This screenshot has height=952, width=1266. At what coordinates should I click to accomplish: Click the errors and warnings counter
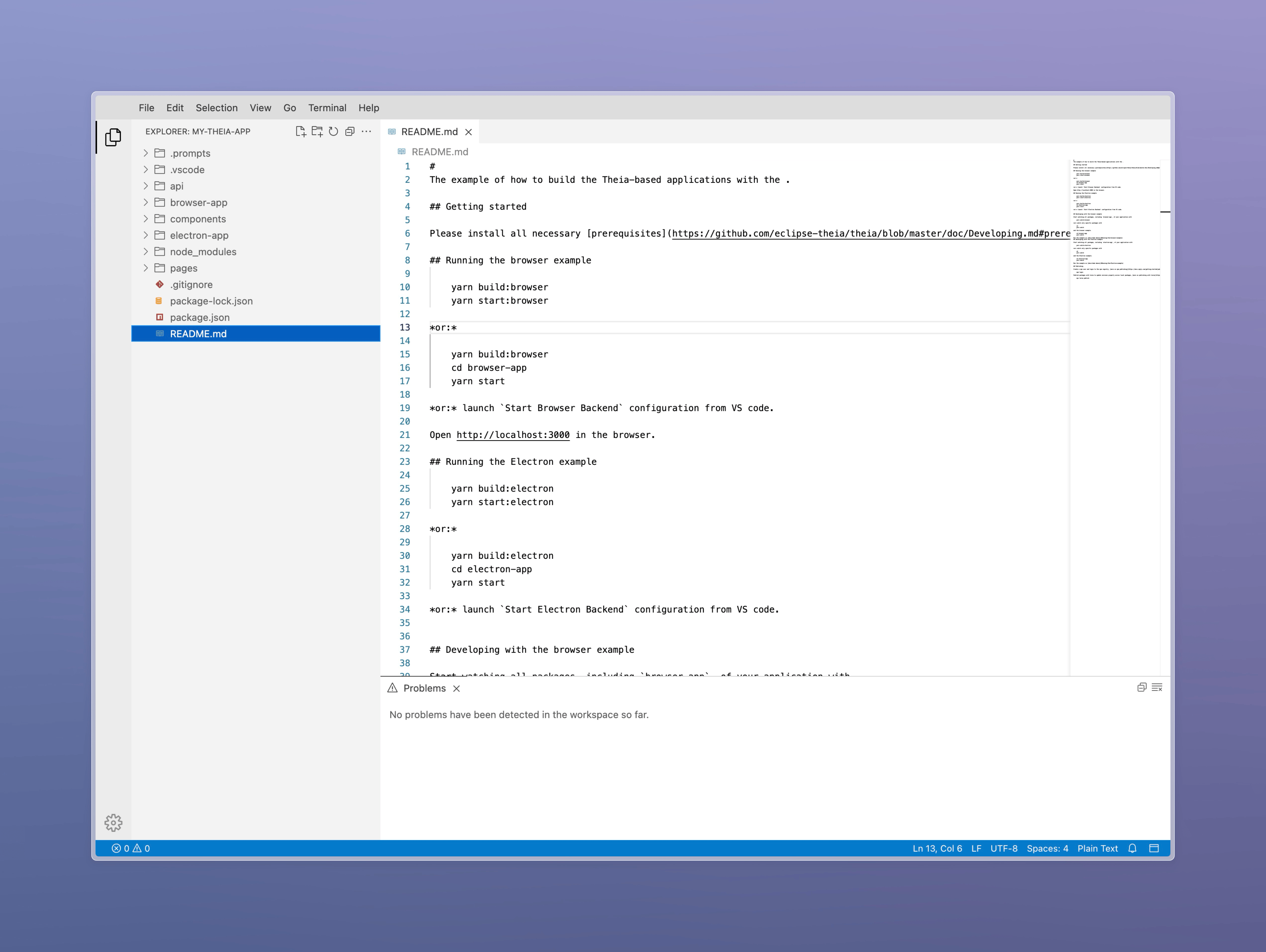130,848
